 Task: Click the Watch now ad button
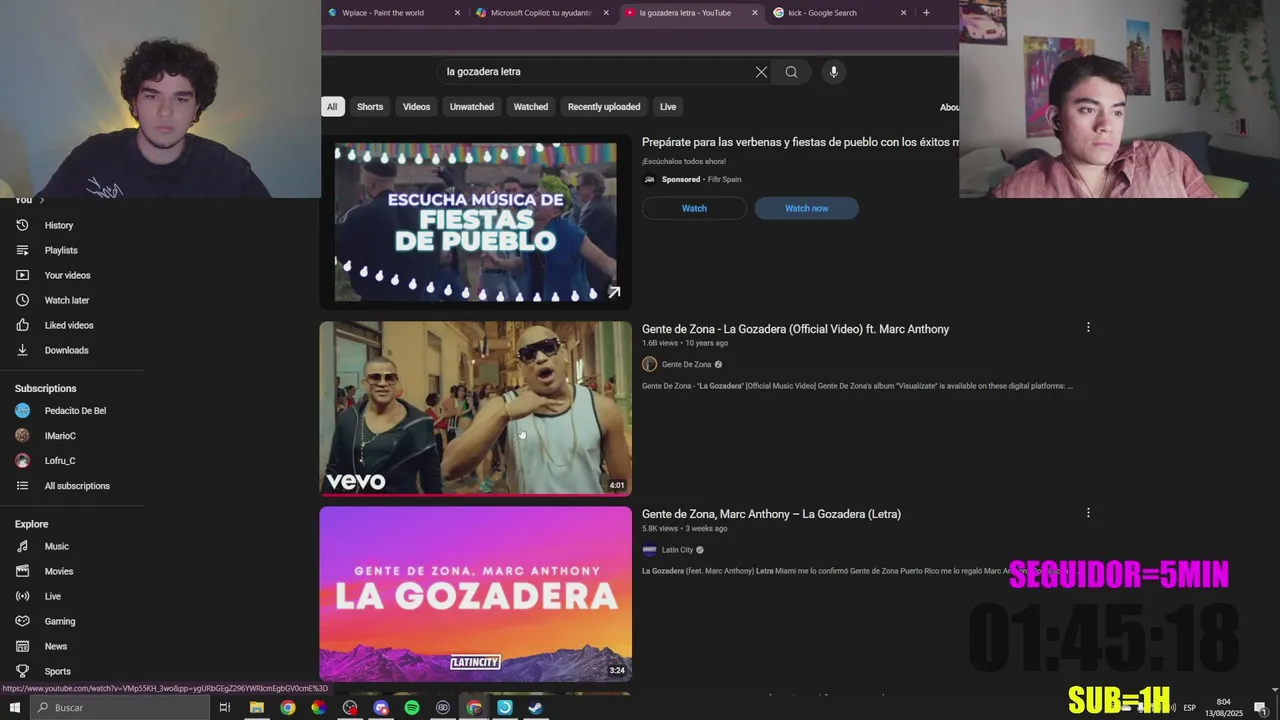click(x=806, y=208)
